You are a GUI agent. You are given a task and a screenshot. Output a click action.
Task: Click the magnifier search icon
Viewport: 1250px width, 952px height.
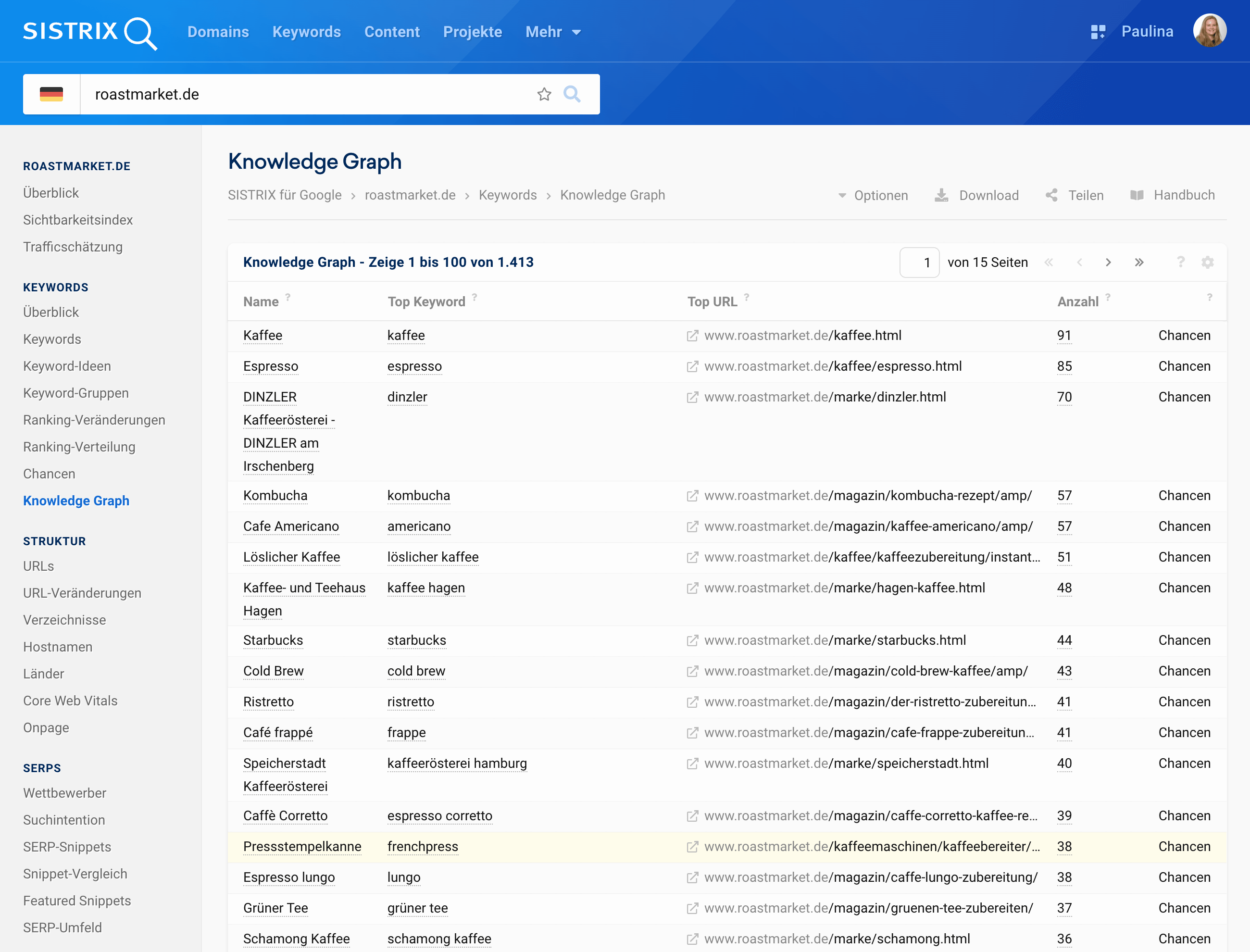572,94
